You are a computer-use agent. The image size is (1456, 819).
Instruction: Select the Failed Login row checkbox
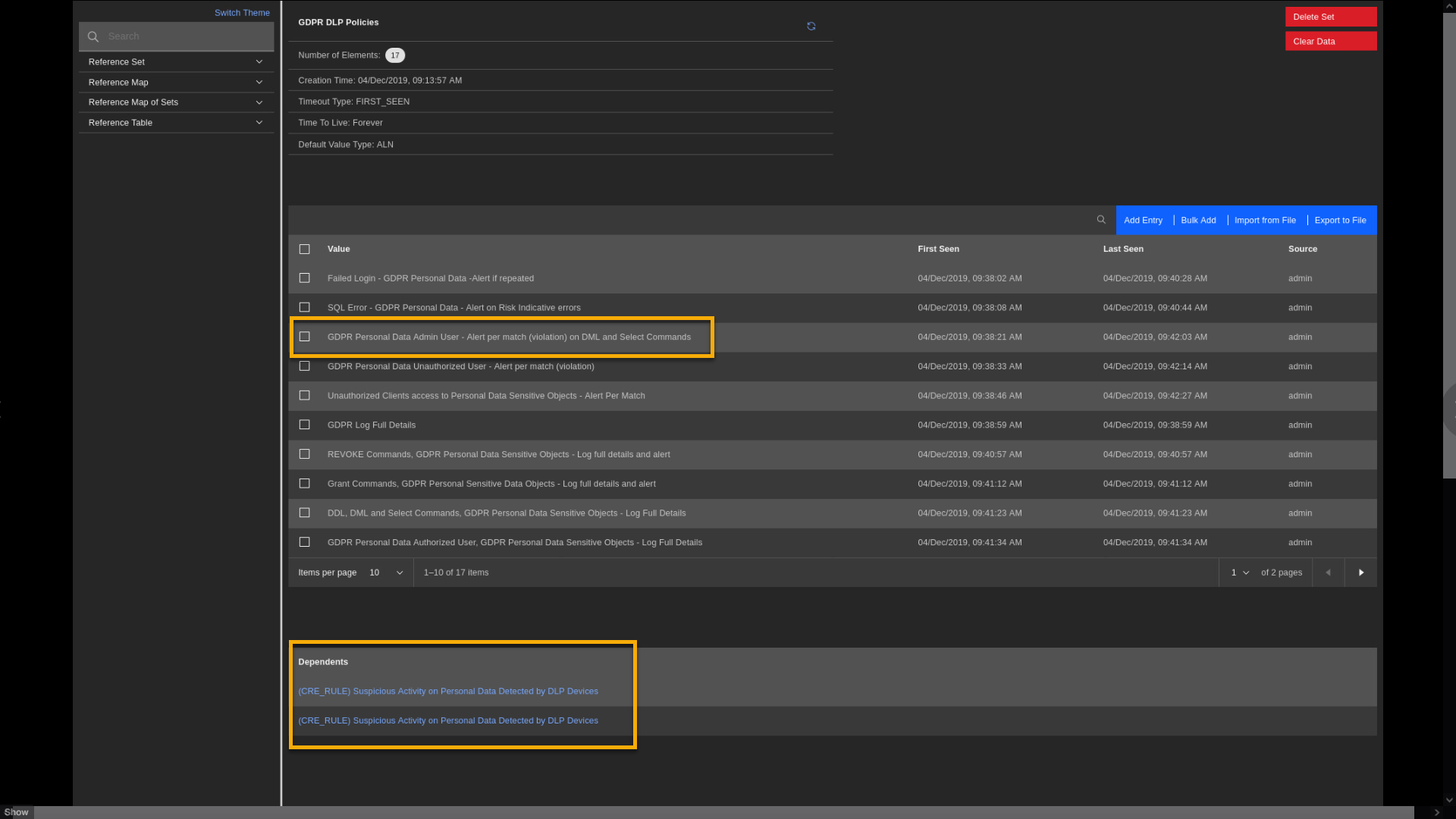[x=304, y=278]
